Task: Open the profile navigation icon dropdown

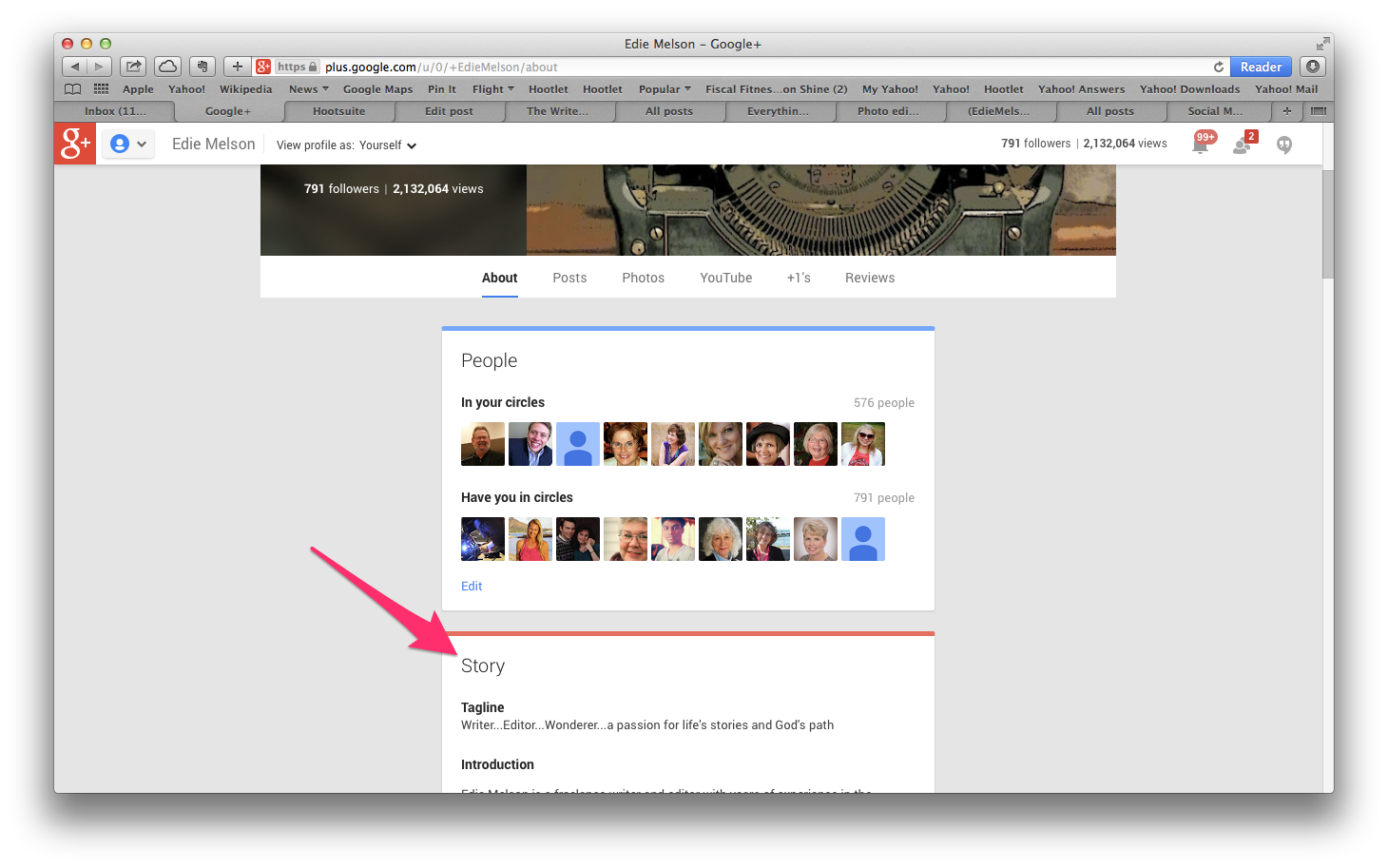Action: pos(128,145)
